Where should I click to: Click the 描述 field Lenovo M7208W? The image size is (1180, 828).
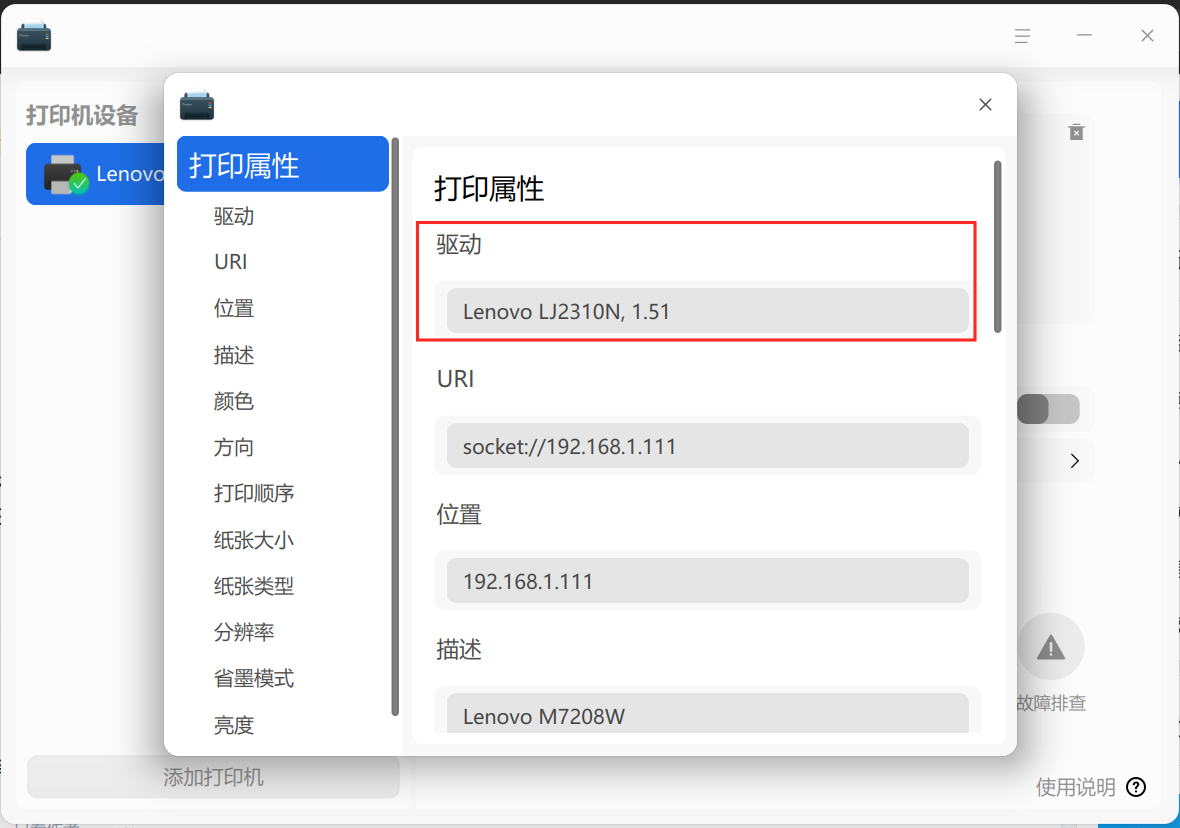(707, 714)
